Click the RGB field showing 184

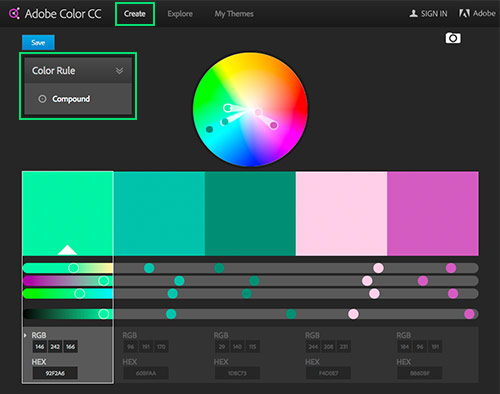[x=404, y=347]
